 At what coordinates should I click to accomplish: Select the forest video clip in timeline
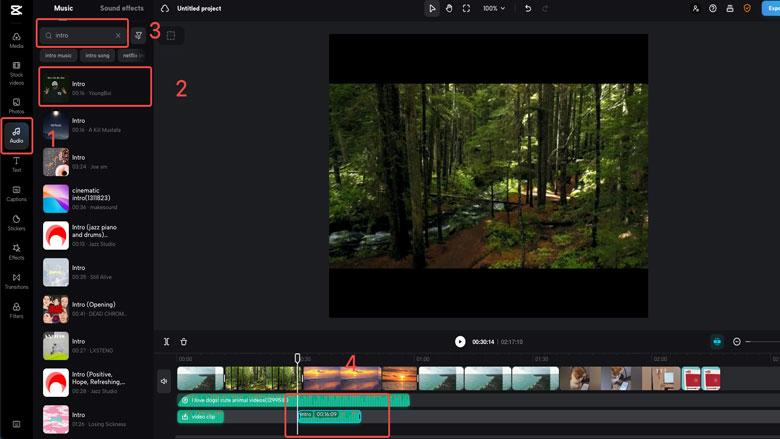(261, 379)
